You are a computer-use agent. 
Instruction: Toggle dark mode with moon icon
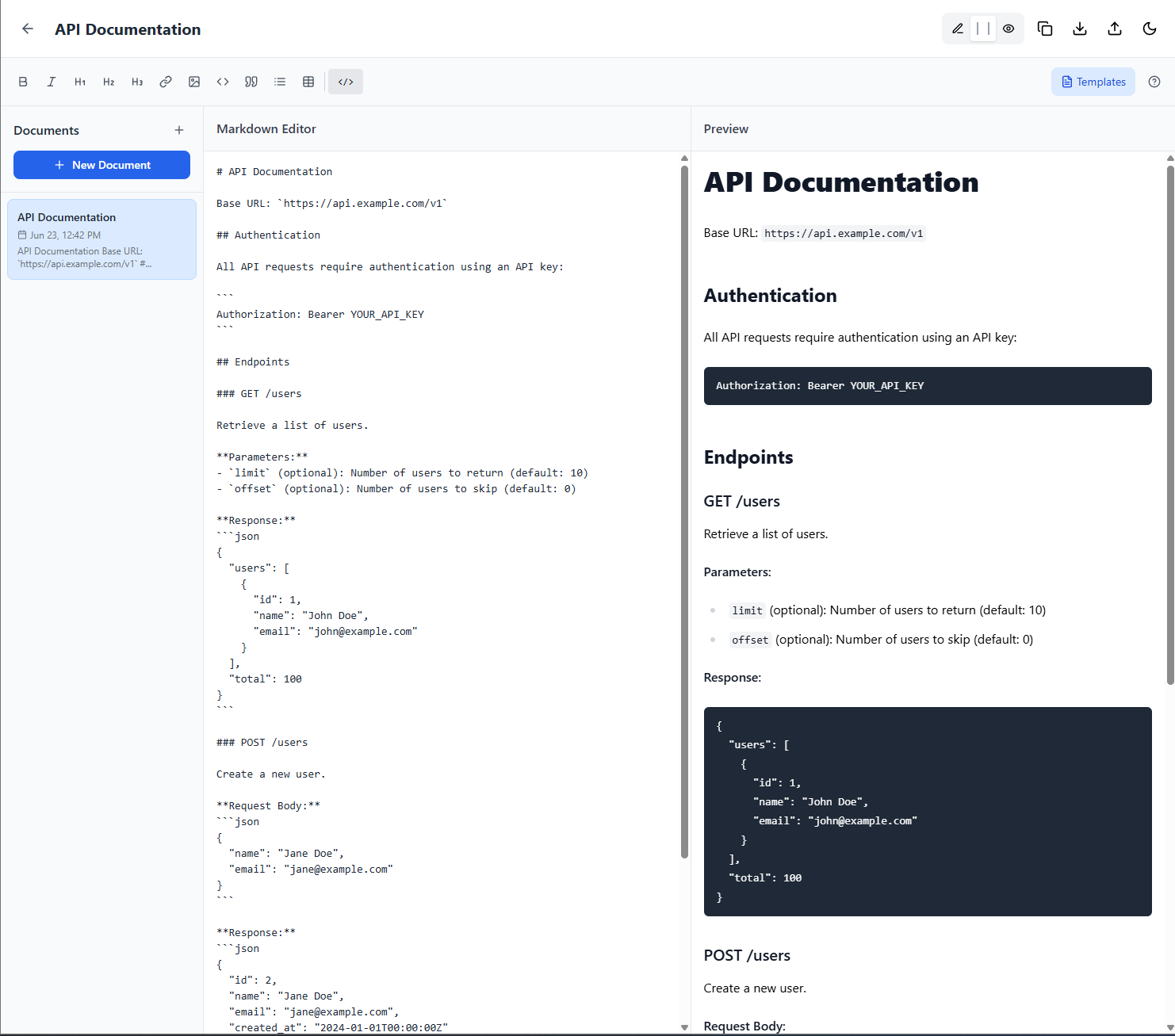point(1150,29)
